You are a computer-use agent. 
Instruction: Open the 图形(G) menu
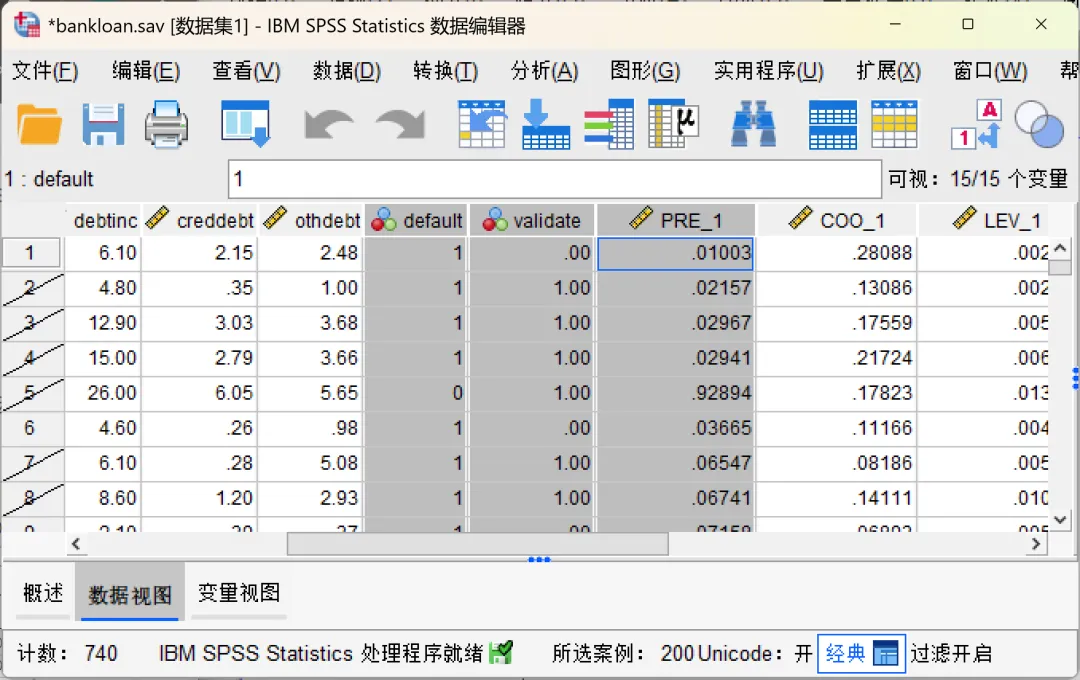click(x=645, y=71)
